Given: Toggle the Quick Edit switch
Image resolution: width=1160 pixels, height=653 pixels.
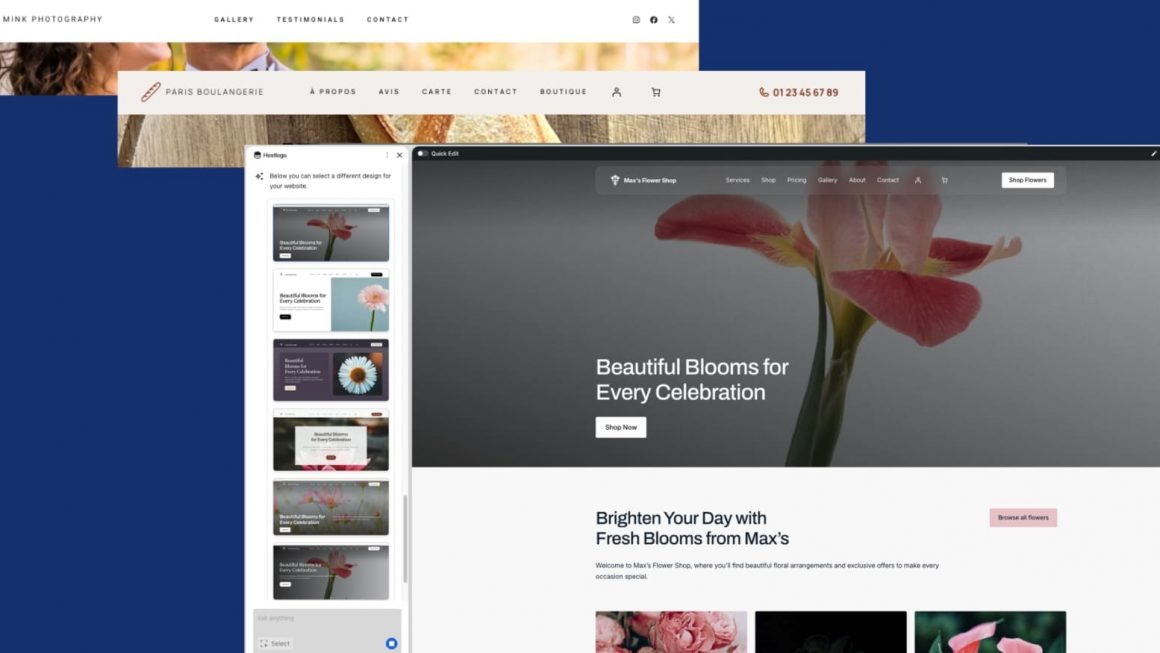Looking at the screenshot, I should click(422, 154).
